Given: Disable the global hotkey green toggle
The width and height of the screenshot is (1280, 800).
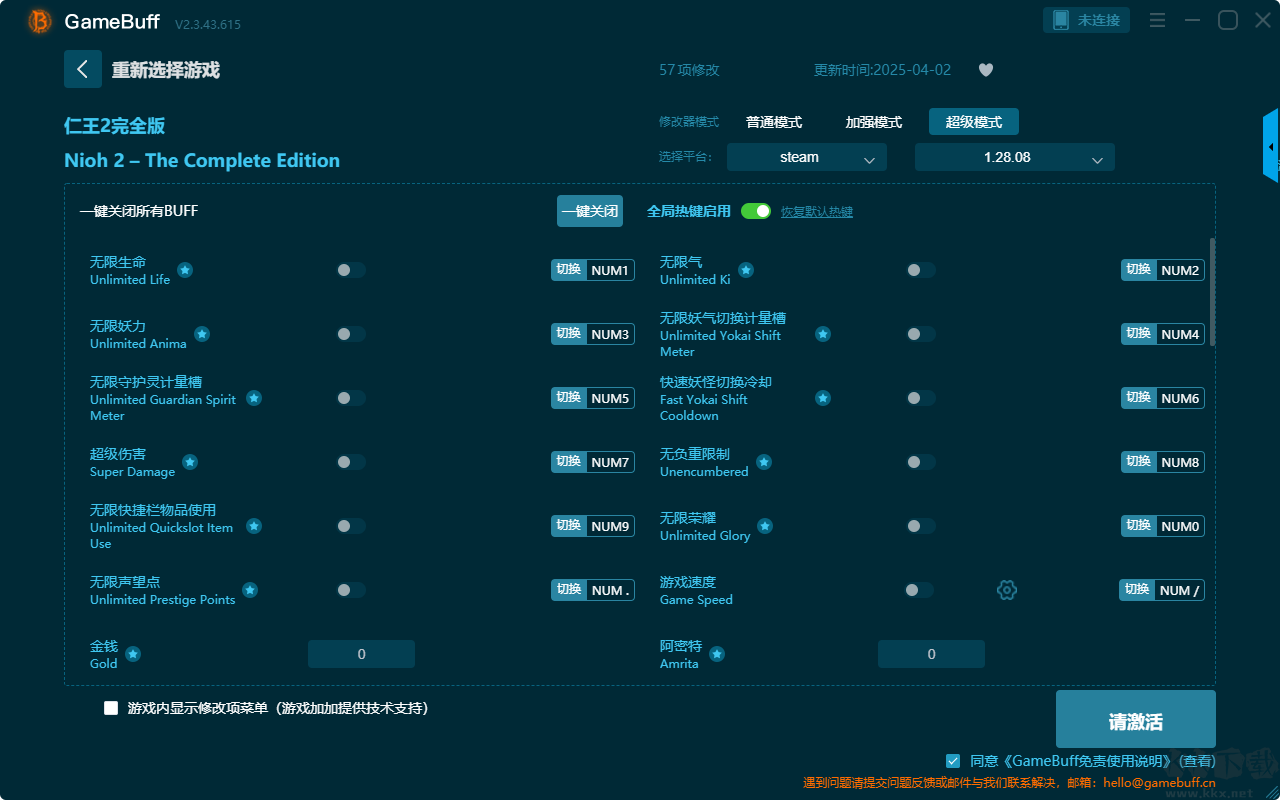Looking at the screenshot, I should 756,211.
